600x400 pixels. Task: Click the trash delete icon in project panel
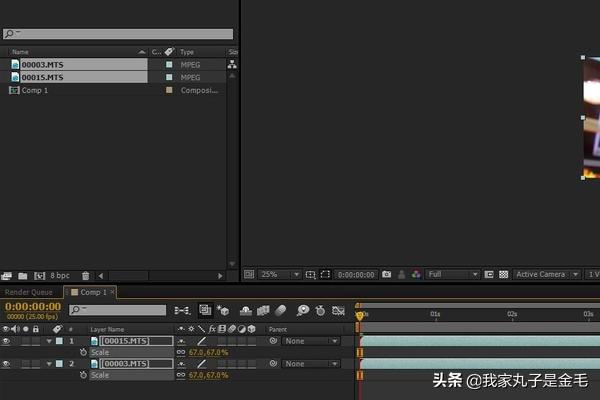[x=85, y=276]
